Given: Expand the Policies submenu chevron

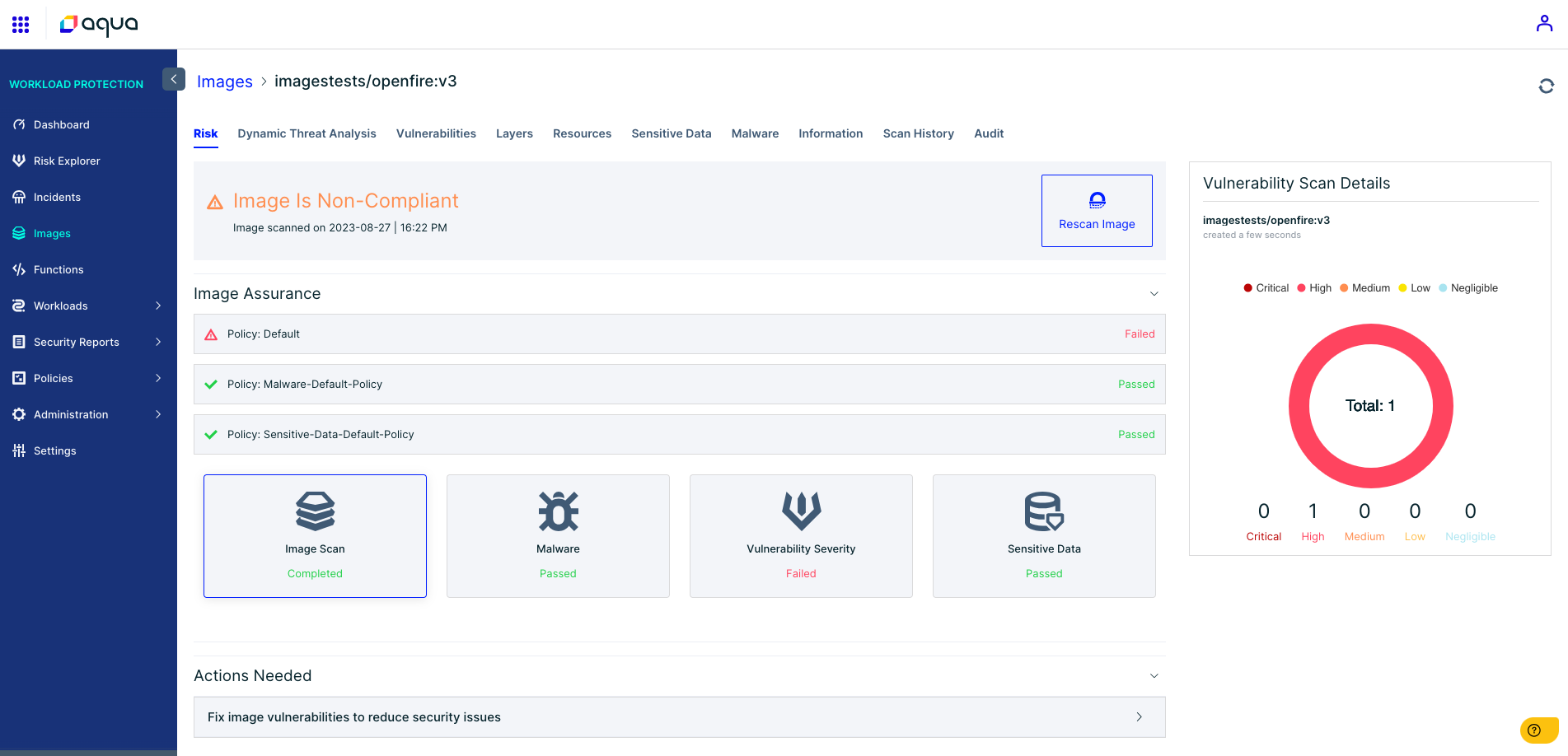Looking at the screenshot, I should pos(158,378).
